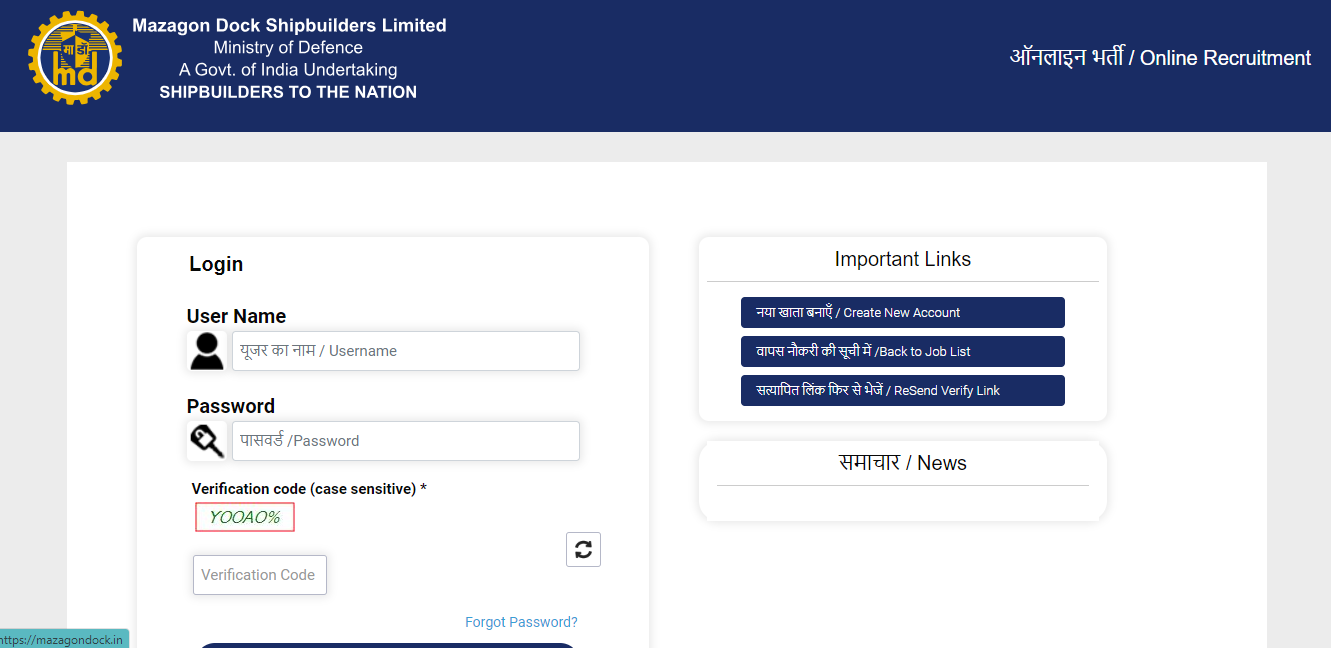This screenshot has height=648, width=1331.
Task: Go Back to Job List
Action: [903, 351]
